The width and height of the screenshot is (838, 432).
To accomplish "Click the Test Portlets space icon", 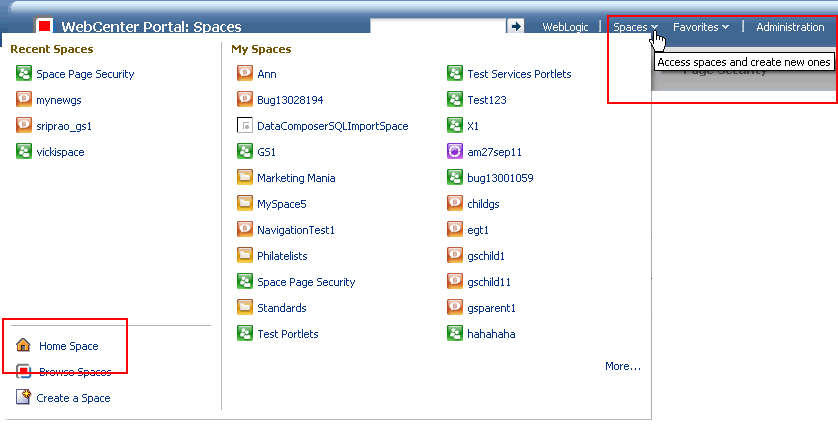I will click(x=244, y=333).
